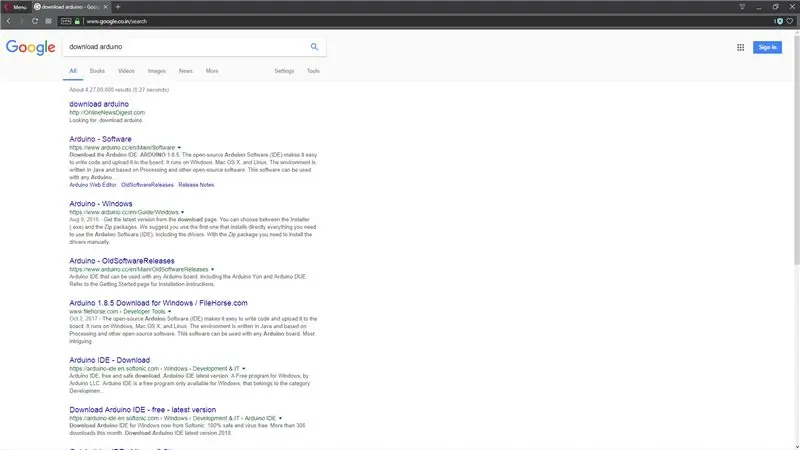Switch to Books results tab

pyautogui.click(x=97, y=71)
